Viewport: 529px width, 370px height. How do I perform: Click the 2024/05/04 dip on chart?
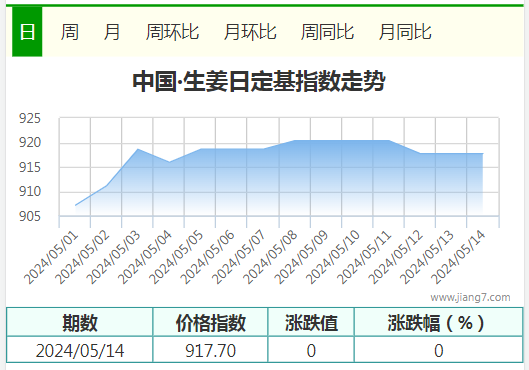pos(169,162)
